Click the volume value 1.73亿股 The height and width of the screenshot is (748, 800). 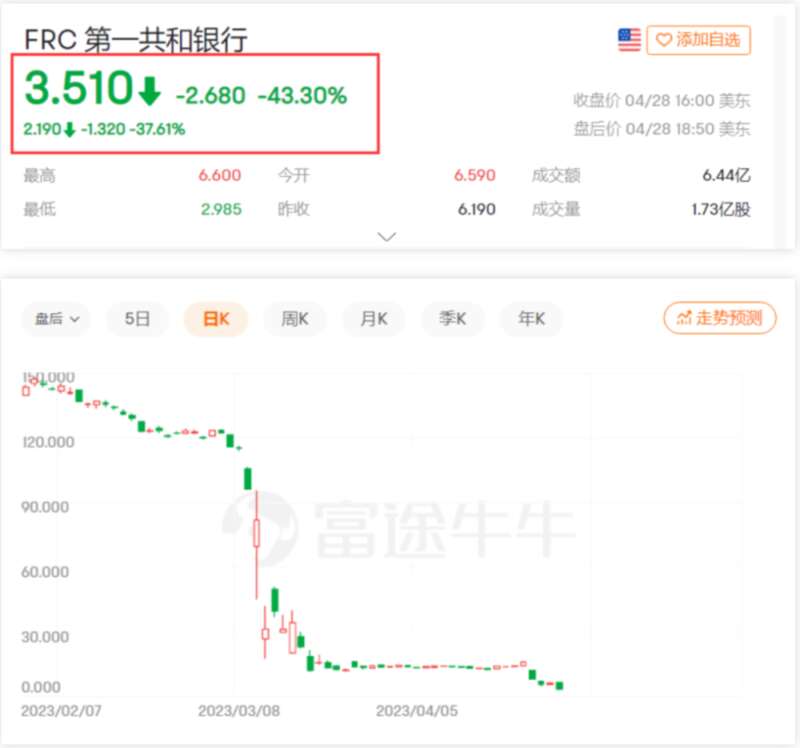[721, 209]
